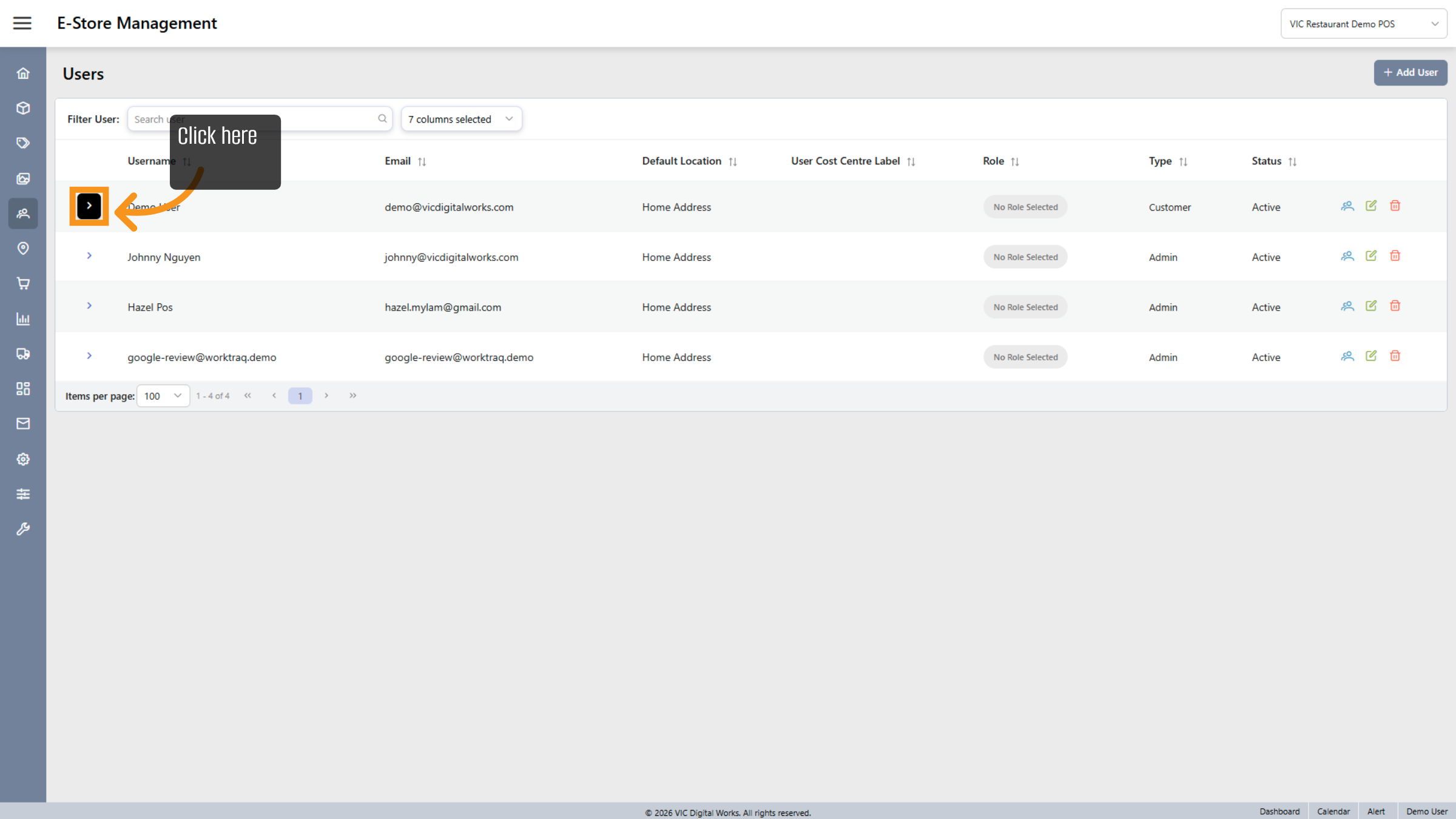Open the Tags section from sidebar

23,143
